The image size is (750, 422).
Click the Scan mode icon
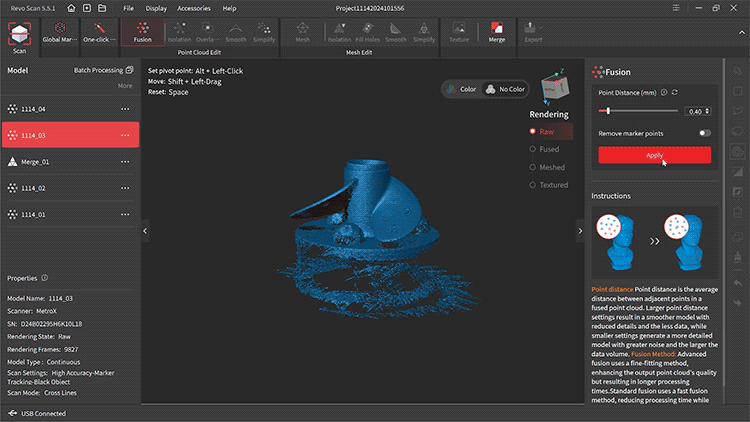[x=19, y=33]
